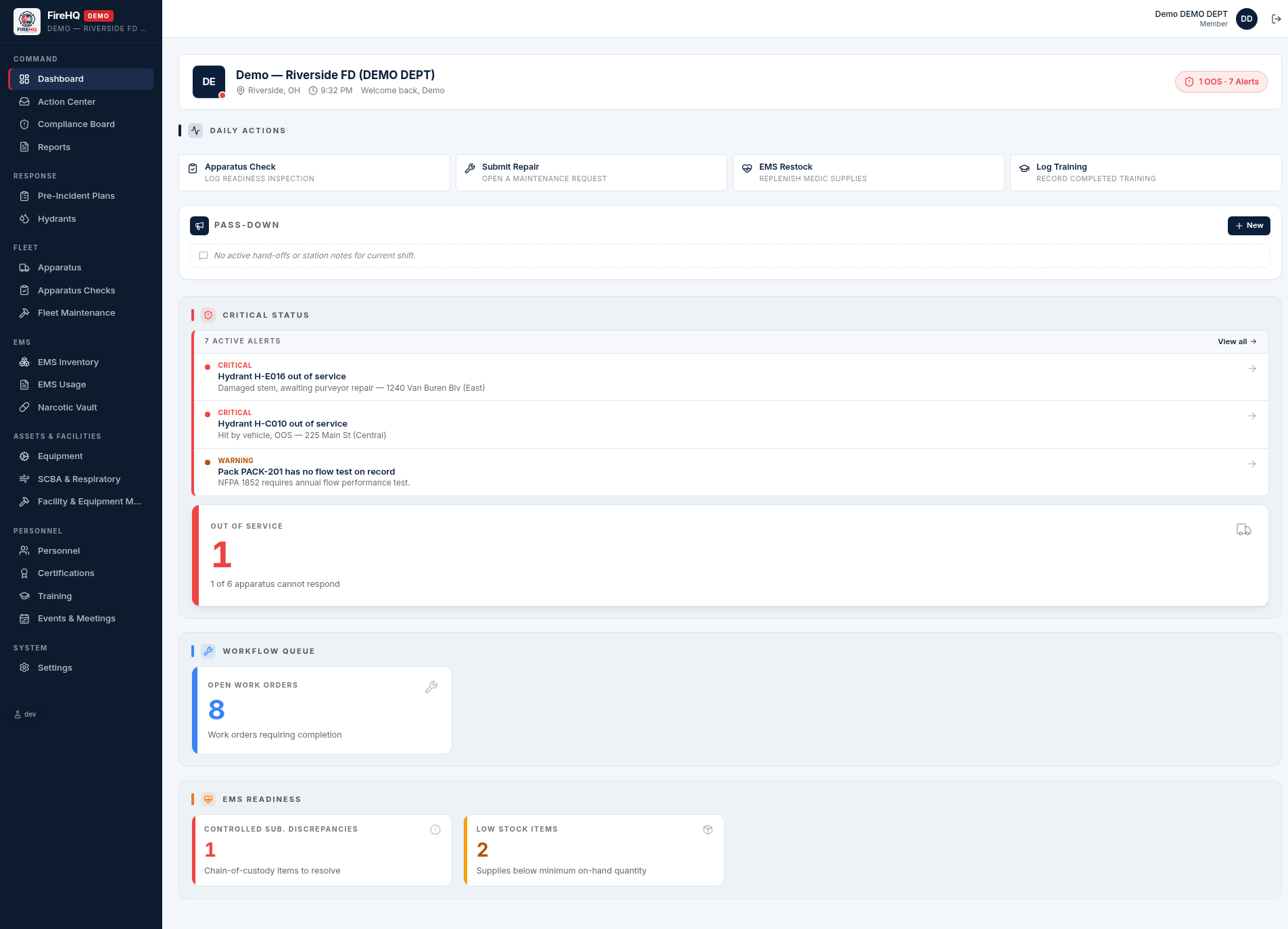Viewport: 1288px width, 929px height.
Task: Click the '1 OOS · 7 Alerts' badge
Action: coord(1221,82)
